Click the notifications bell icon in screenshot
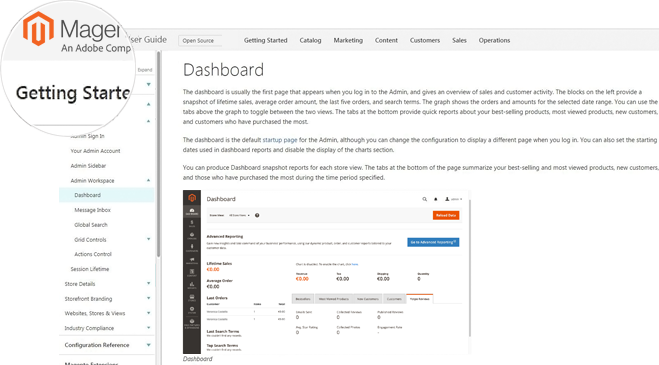The width and height of the screenshot is (659, 365). click(435, 199)
